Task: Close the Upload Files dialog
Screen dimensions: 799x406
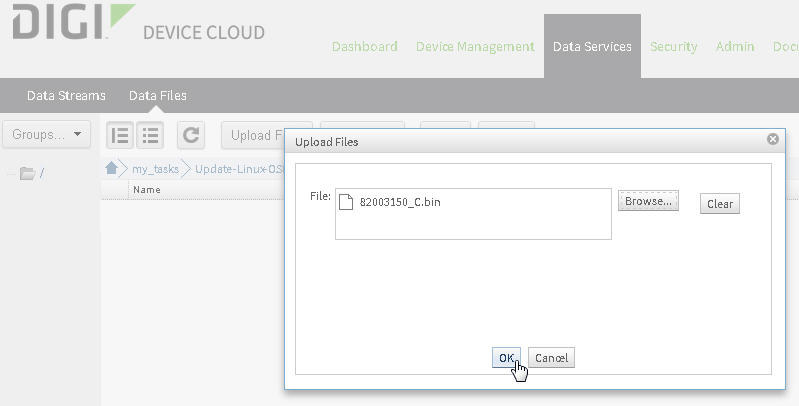Action: click(x=772, y=141)
